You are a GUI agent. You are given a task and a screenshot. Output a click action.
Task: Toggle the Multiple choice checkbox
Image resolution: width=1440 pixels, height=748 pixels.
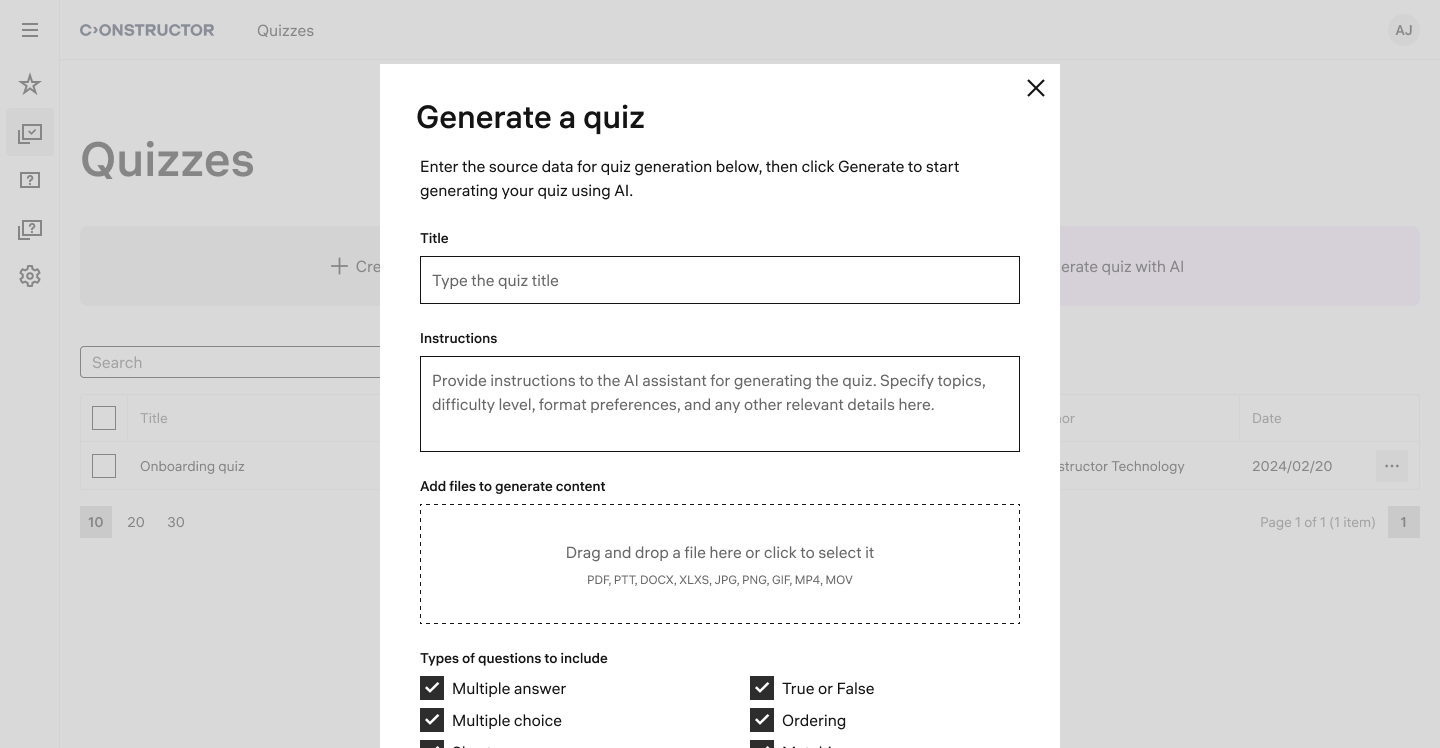432,720
